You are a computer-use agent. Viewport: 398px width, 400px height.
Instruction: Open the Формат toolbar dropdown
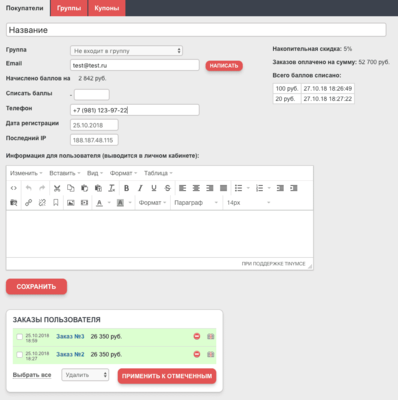pos(152,203)
